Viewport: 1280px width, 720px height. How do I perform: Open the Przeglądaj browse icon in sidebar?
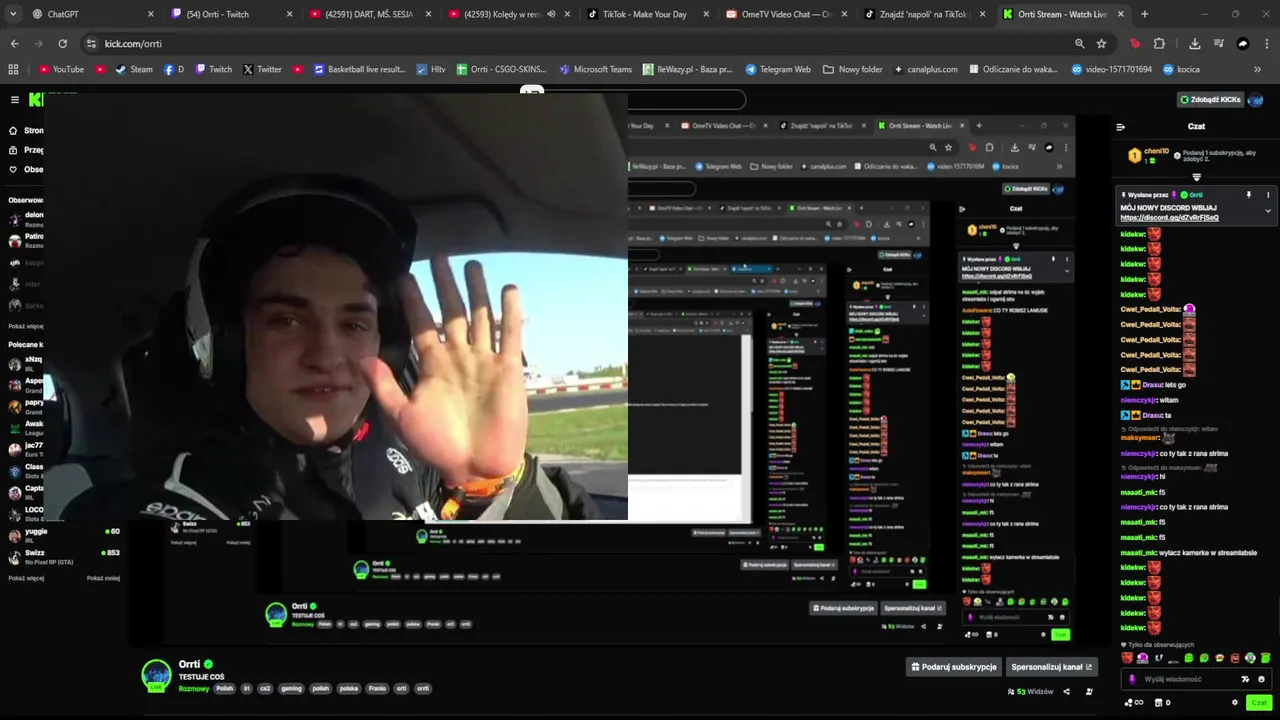13,150
